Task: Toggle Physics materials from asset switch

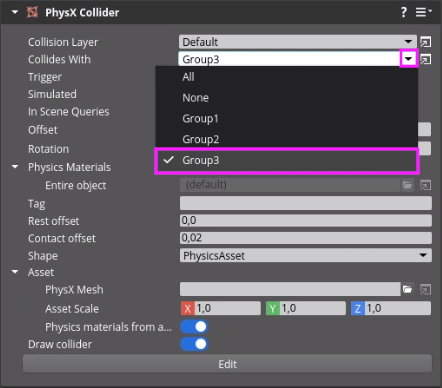Action: (194, 327)
